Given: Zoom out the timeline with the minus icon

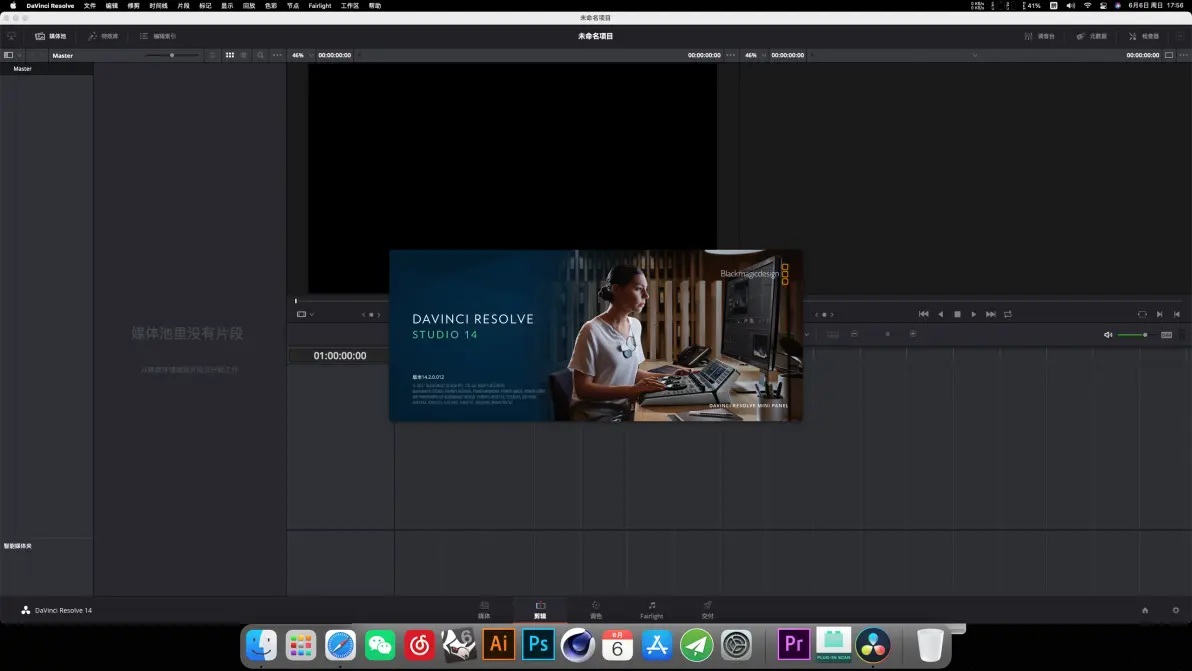Looking at the screenshot, I should [x=854, y=334].
